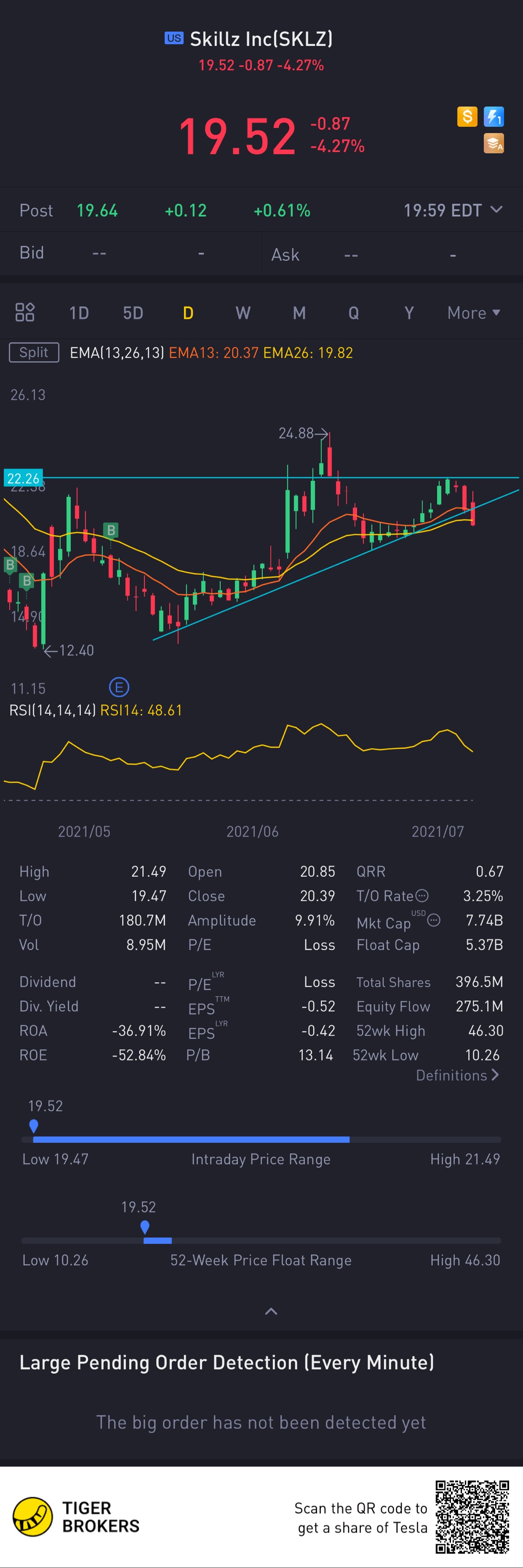Switch to the weekly W tab
Viewport: 523px width, 1568px height.
(243, 313)
